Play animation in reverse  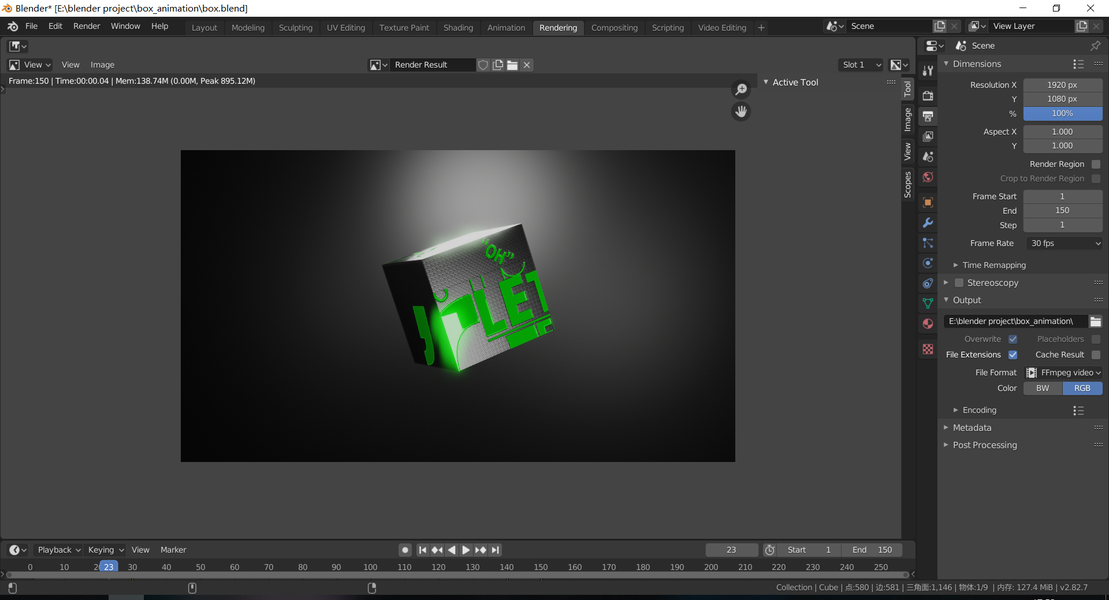click(x=451, y=550)
